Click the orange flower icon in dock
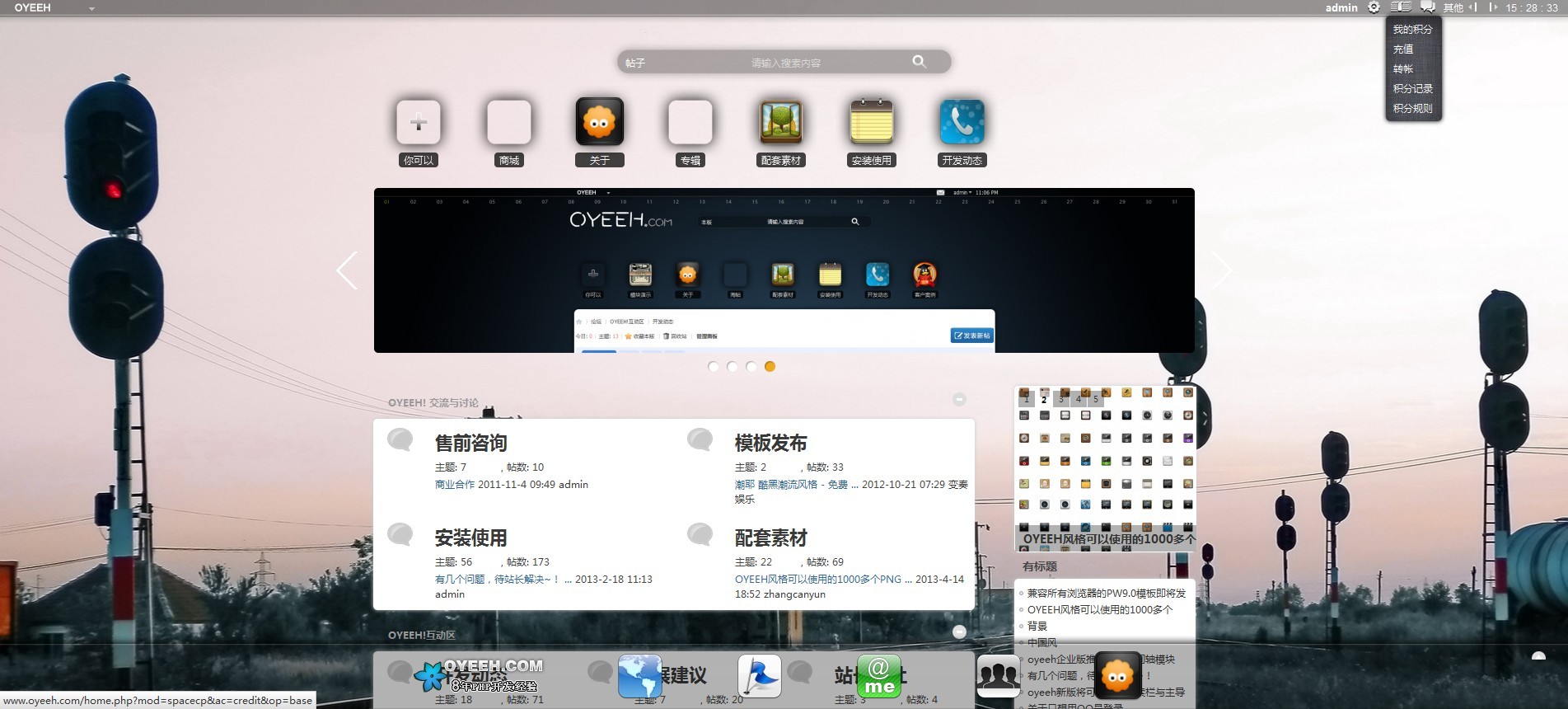 (x=1118, y=677)
